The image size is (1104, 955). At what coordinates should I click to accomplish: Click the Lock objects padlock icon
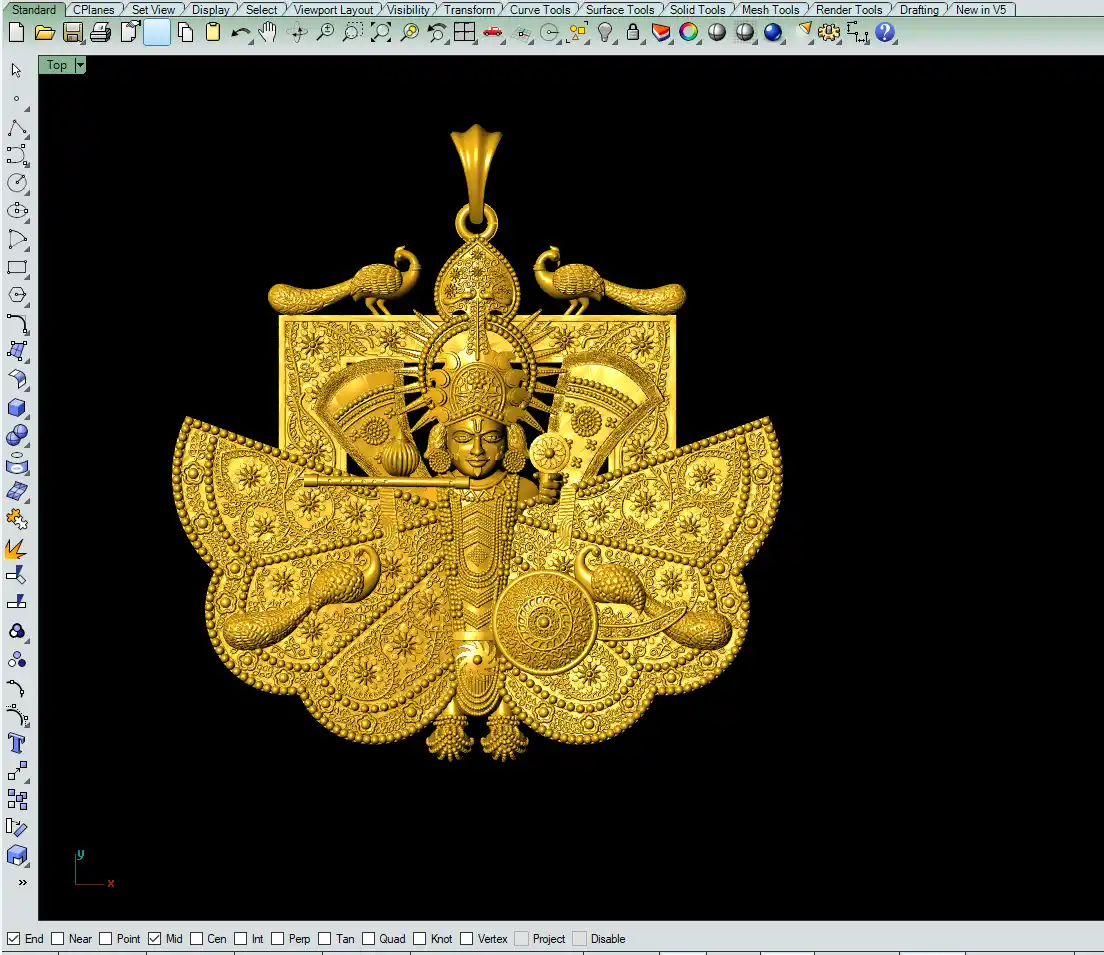[632, 32]
